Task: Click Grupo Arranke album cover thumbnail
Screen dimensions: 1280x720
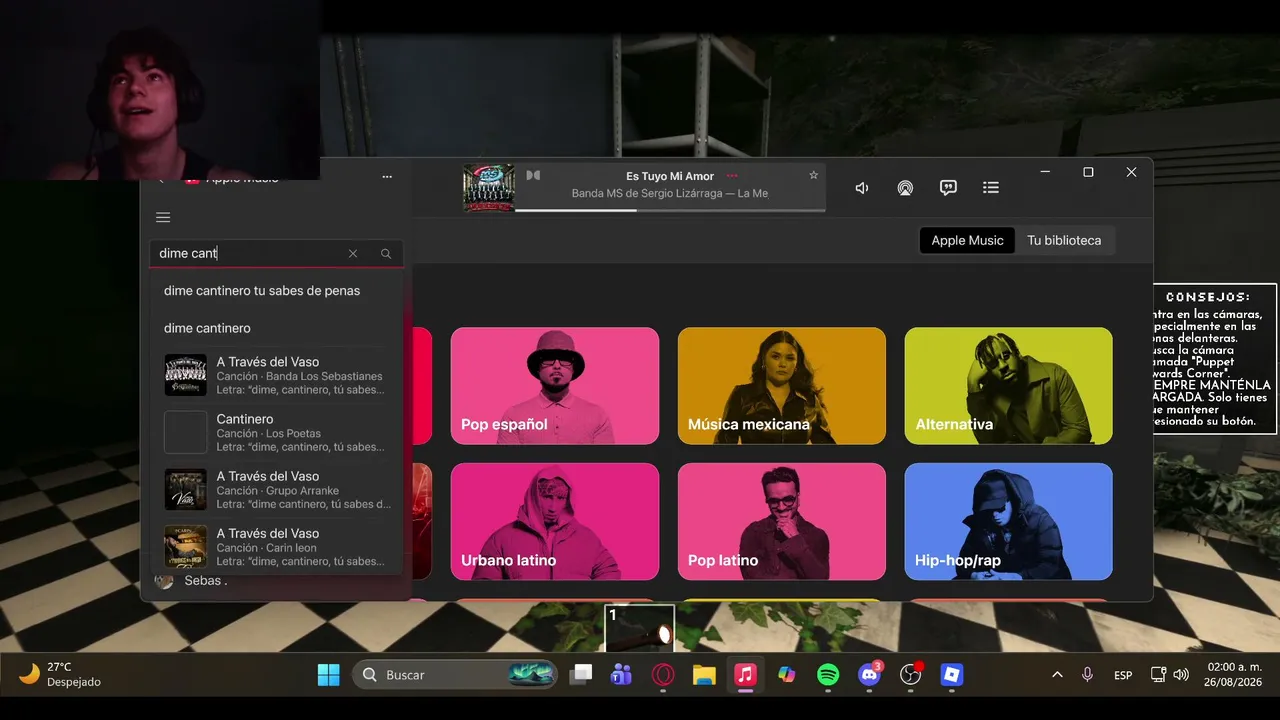Action: (x=185, y=490)
